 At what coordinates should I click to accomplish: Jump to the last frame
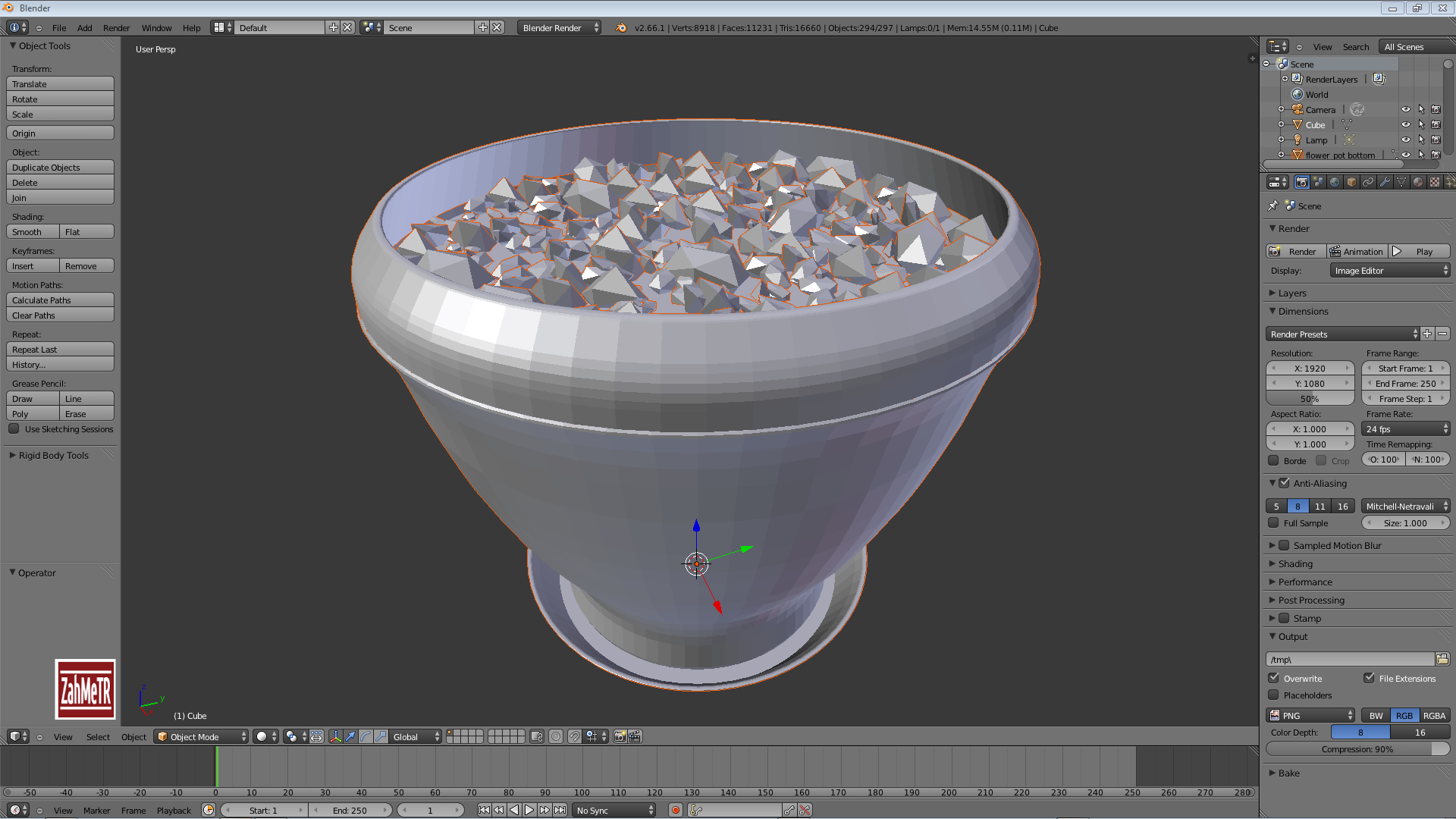click(560, 810)
